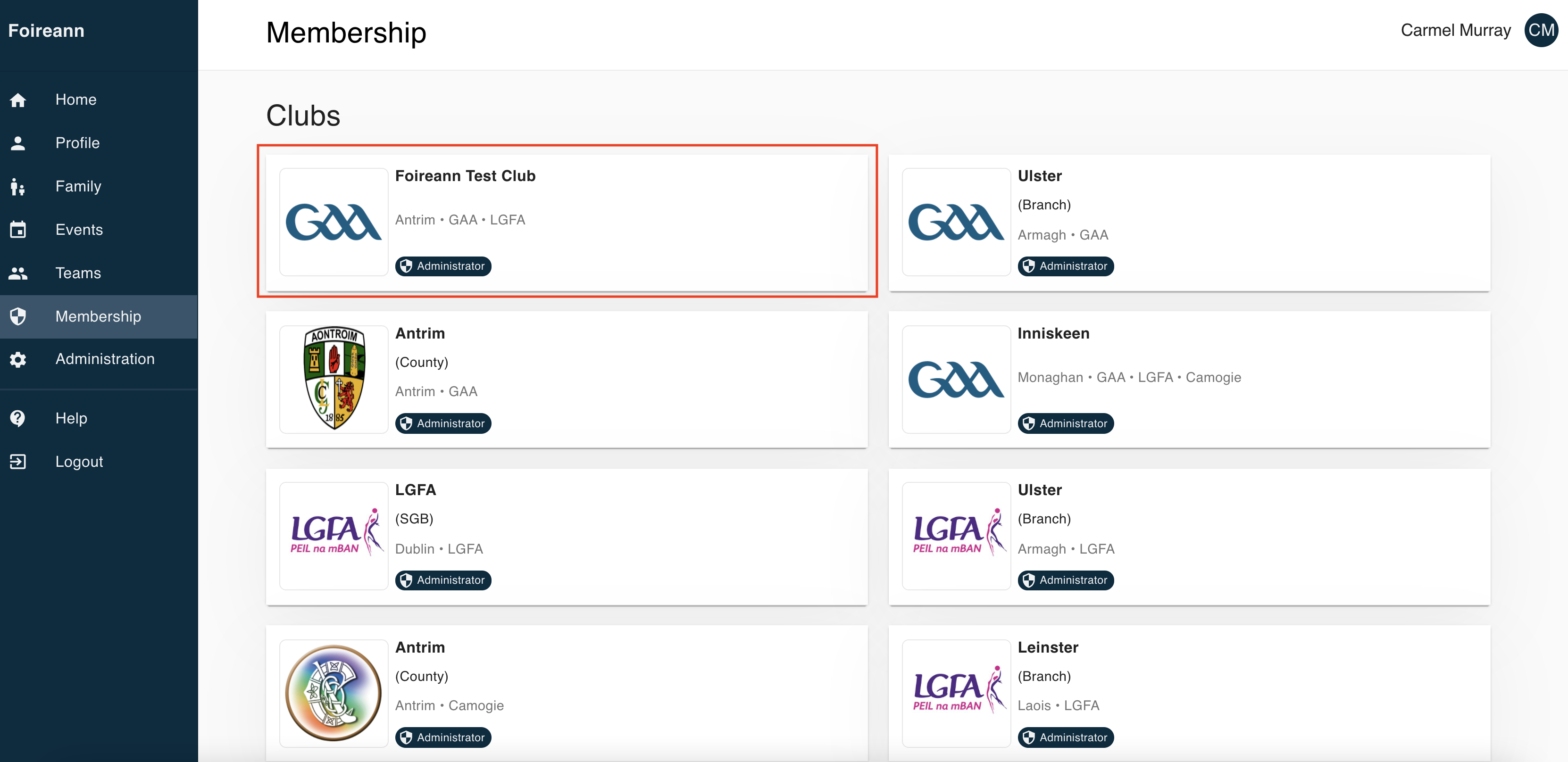
Task: Open the Family icon in sidebar
Action: tap(18, 187)
